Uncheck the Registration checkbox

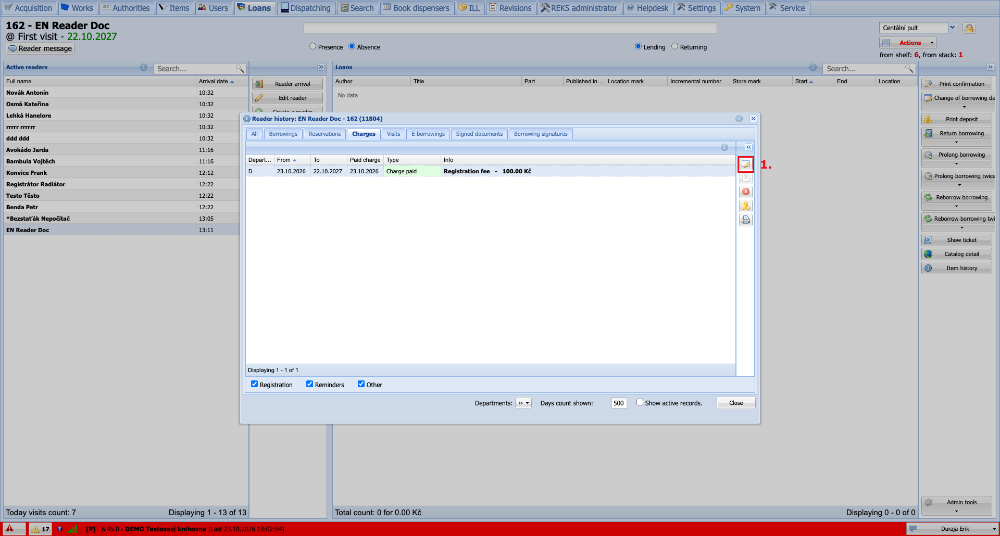(x=254, y=384)
